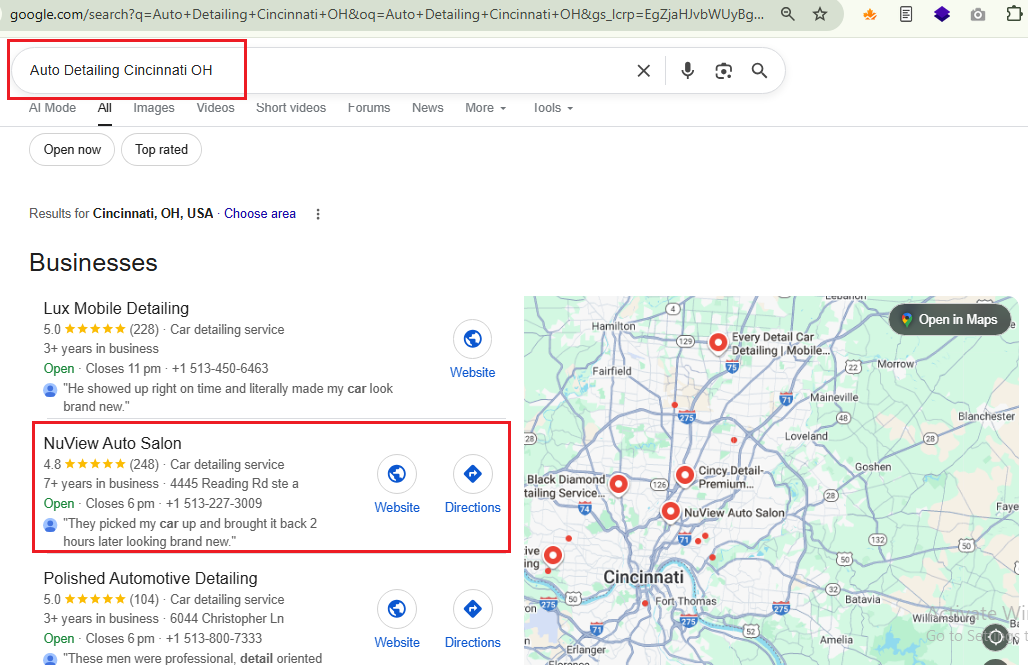Image resolution: width=1028 pixels, height=665 pixels.
Task: Open browser extensions puzzle icon
Action: pos(1015,14)
